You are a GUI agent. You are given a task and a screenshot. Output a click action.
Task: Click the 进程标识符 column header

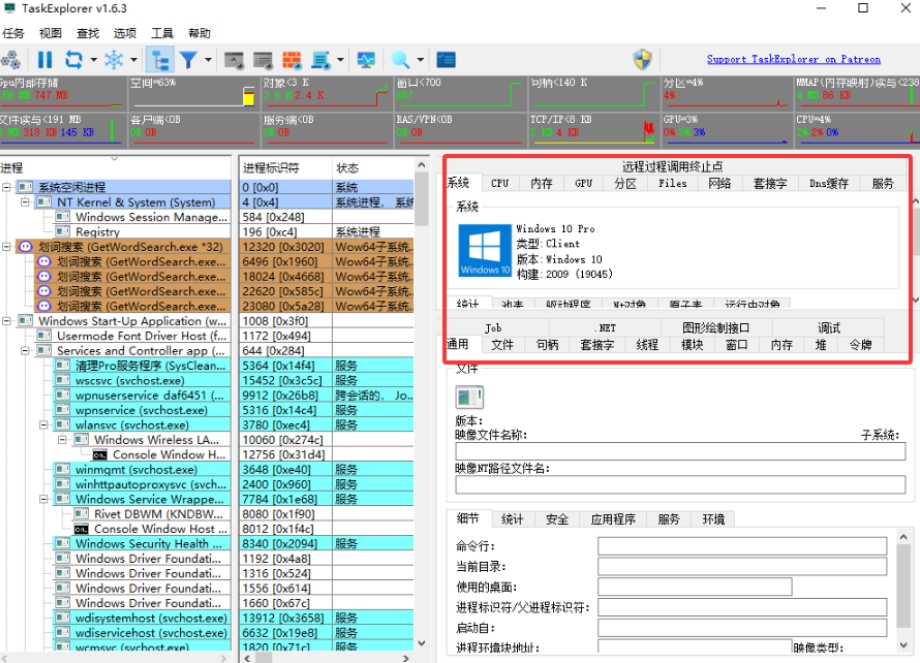[x=272, y=168]
